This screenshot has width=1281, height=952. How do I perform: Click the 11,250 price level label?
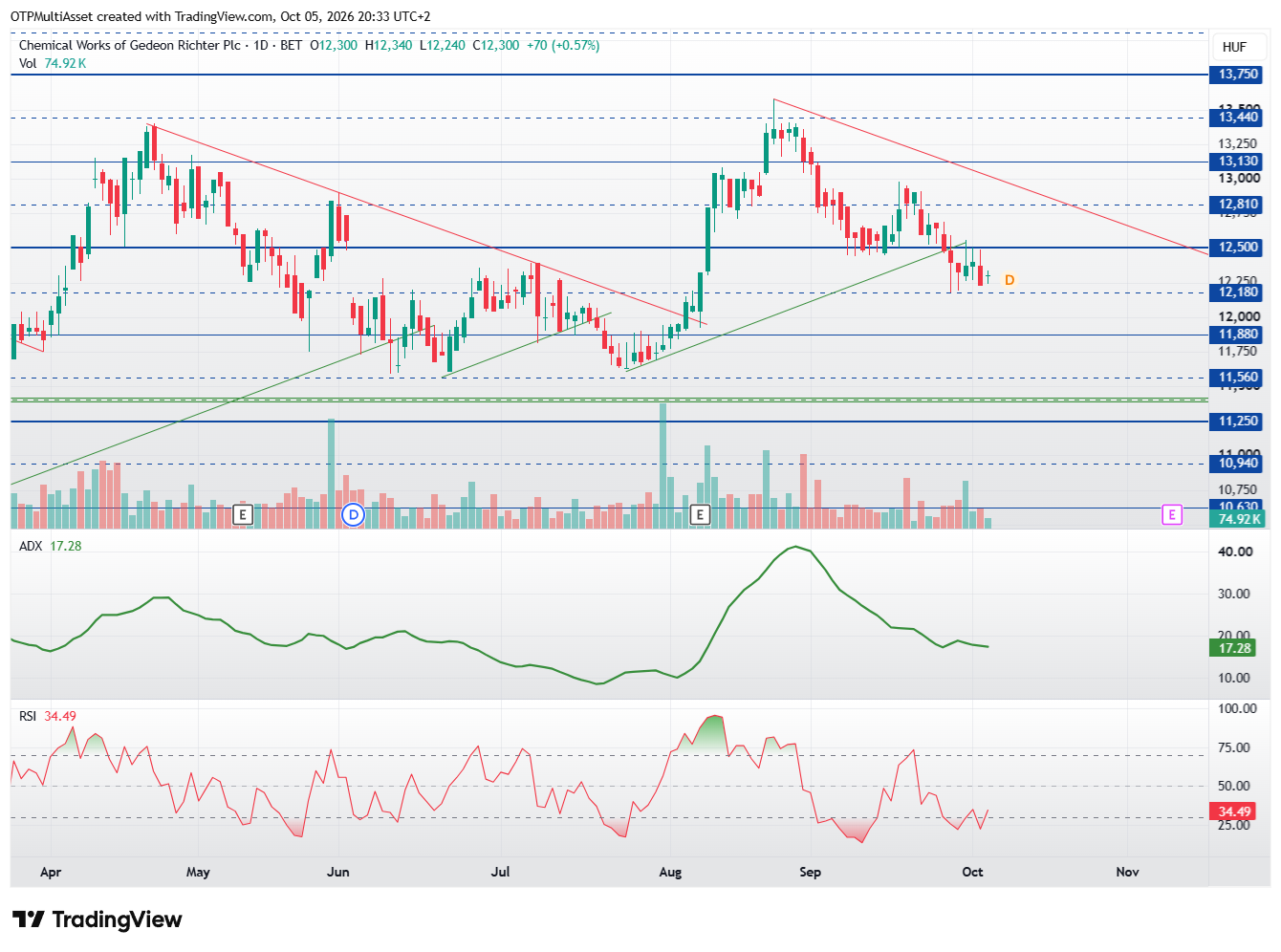[1238, 421]
